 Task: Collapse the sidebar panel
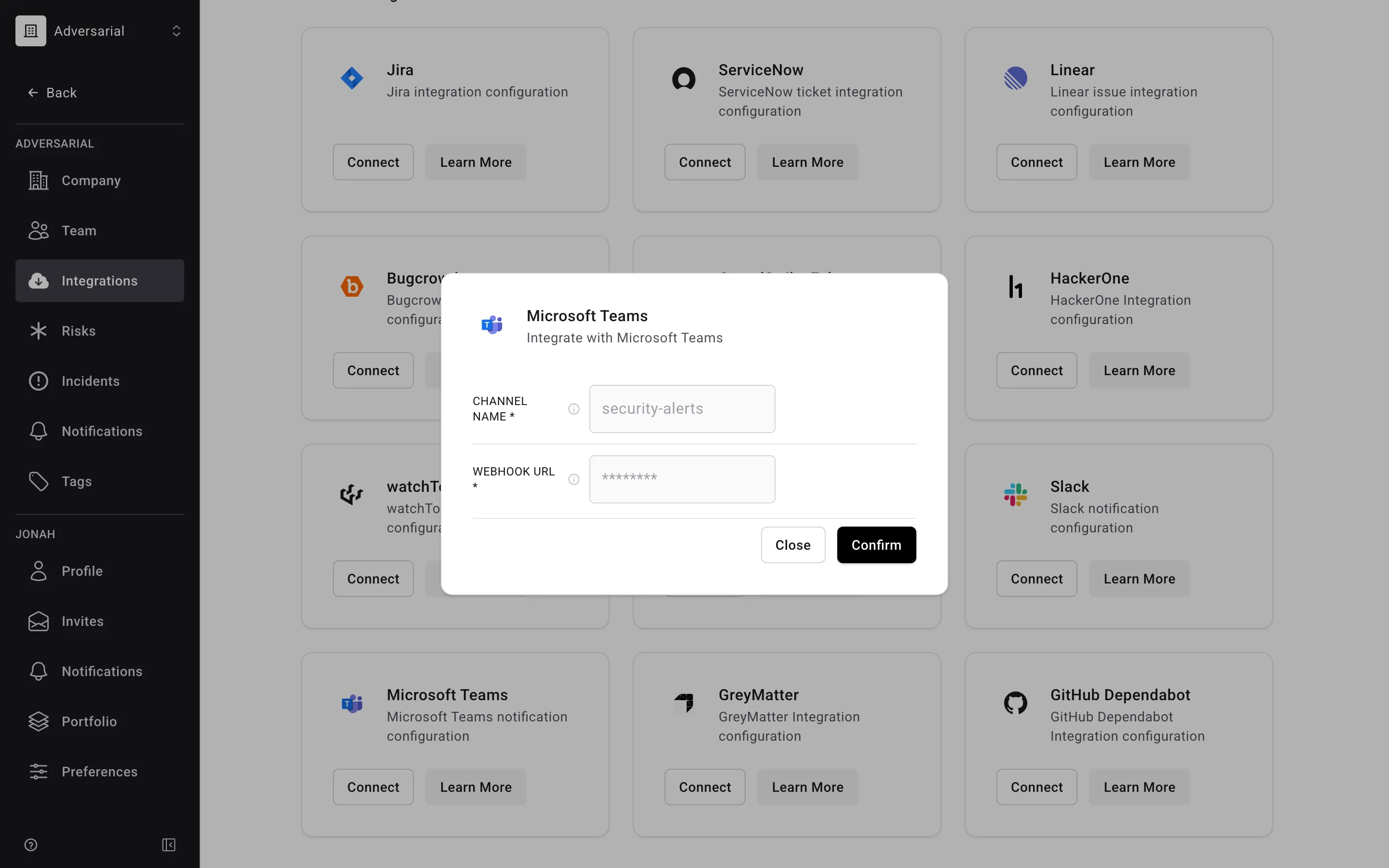(169, 844)
